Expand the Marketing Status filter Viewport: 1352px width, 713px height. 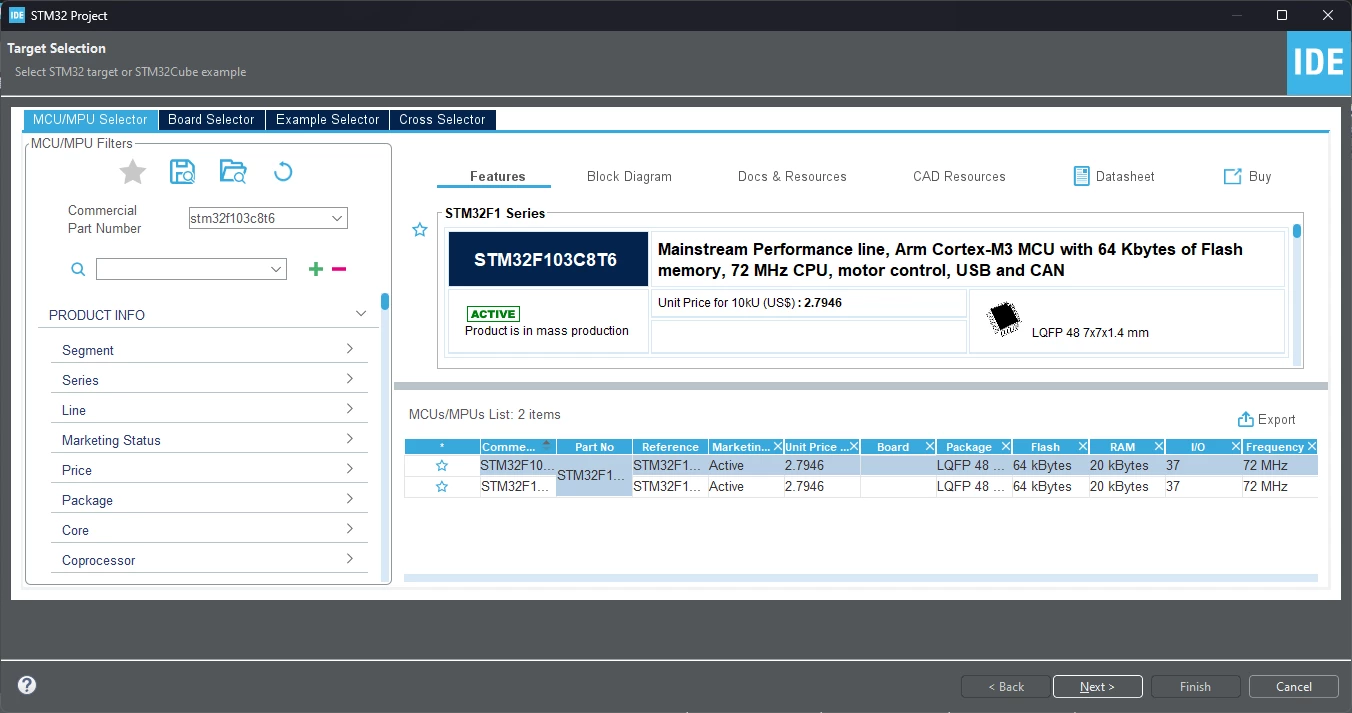point(209,440)
